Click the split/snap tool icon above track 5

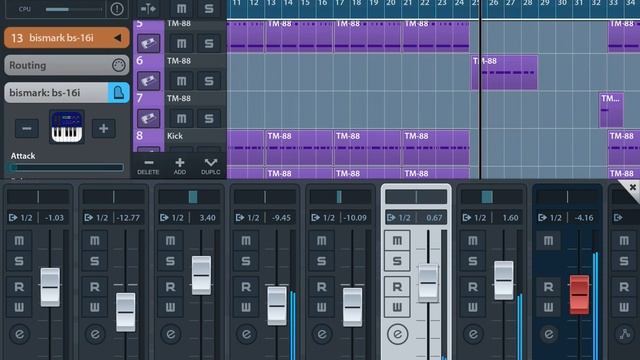point(148,9)
